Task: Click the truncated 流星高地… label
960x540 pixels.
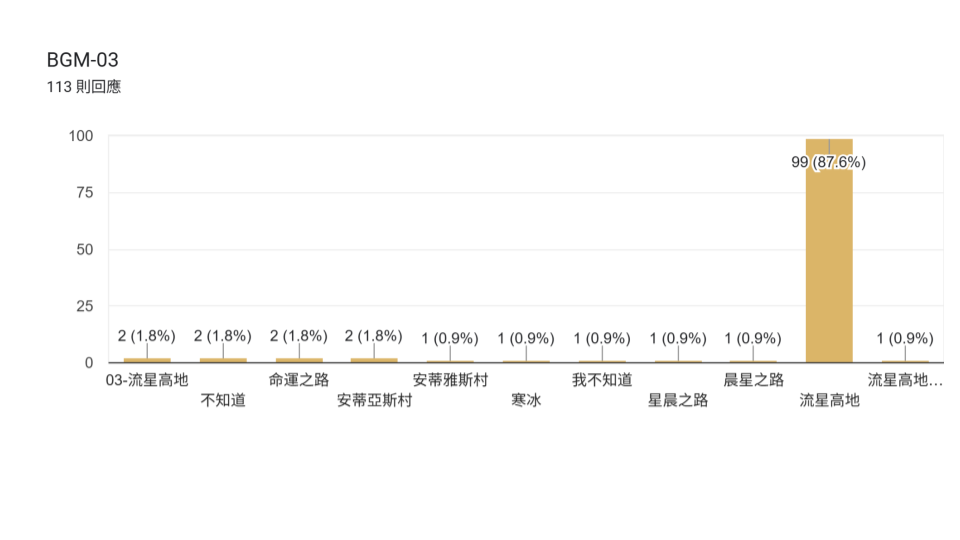Action: (x=905, y=380)
